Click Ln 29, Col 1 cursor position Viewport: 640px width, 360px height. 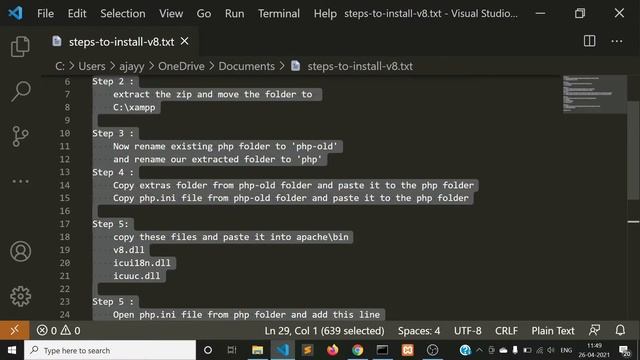(x=324, y=330)
